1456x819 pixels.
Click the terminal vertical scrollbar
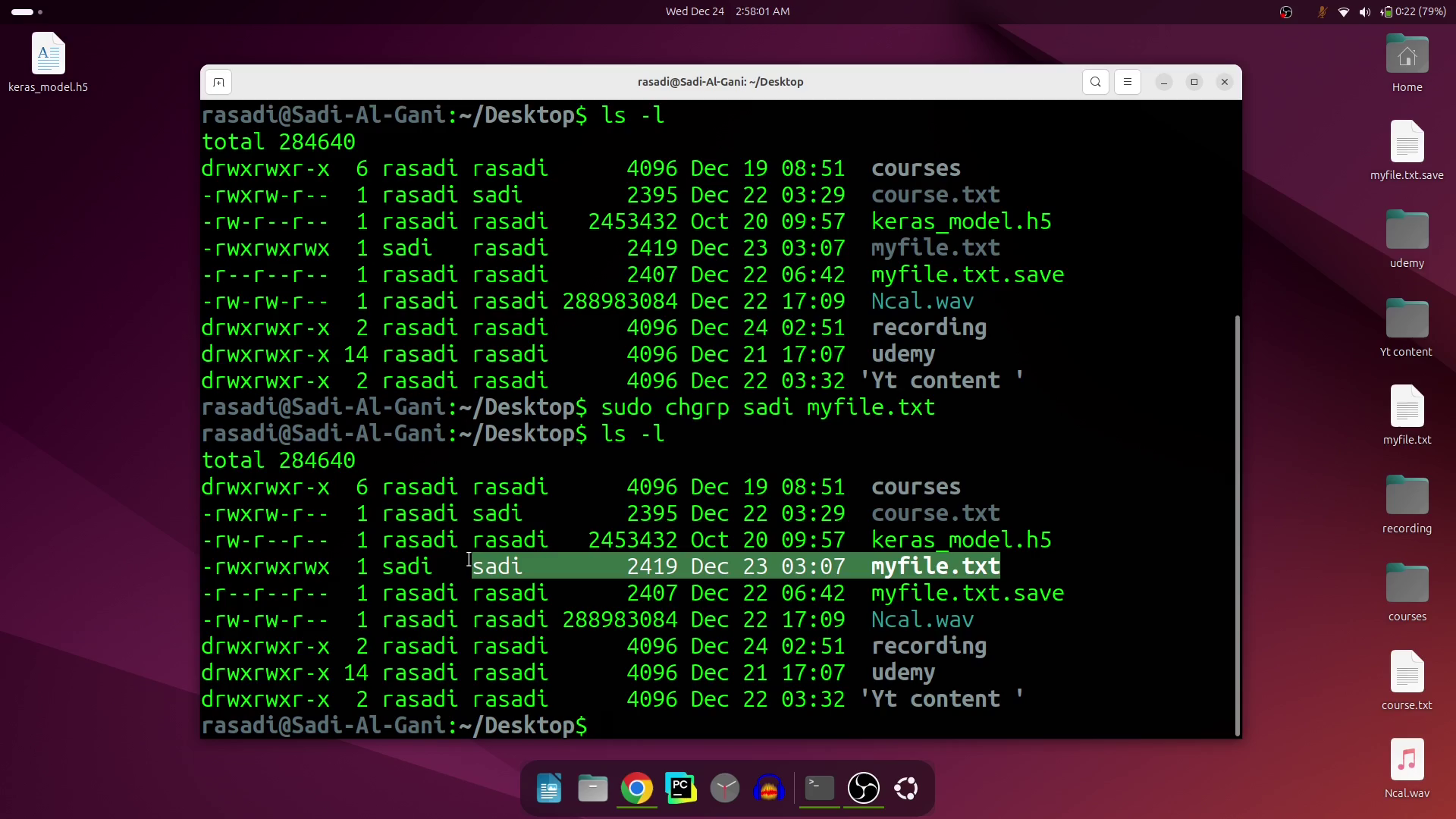1238,525
